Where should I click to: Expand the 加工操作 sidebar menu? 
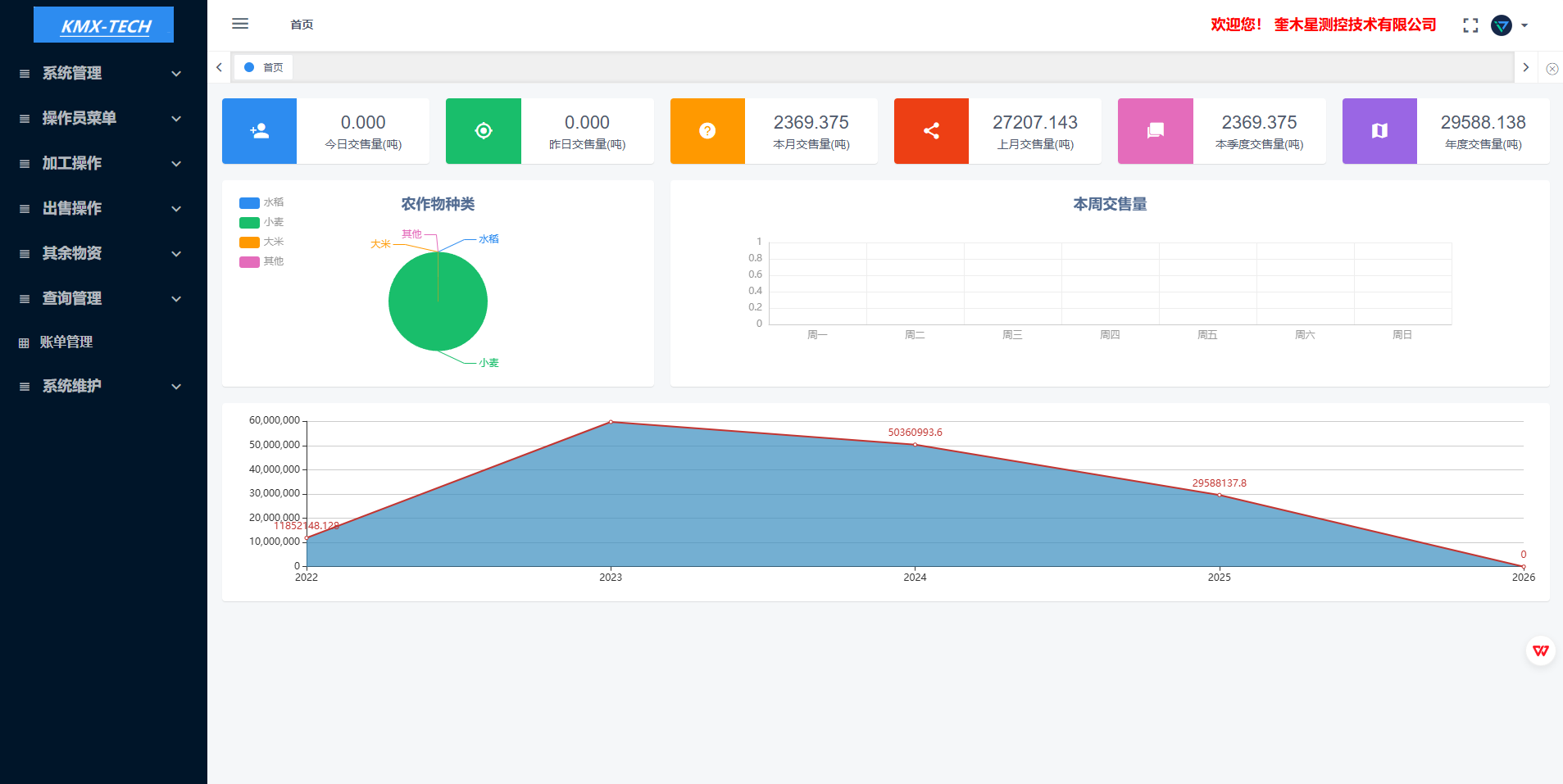tap(102, 164)
